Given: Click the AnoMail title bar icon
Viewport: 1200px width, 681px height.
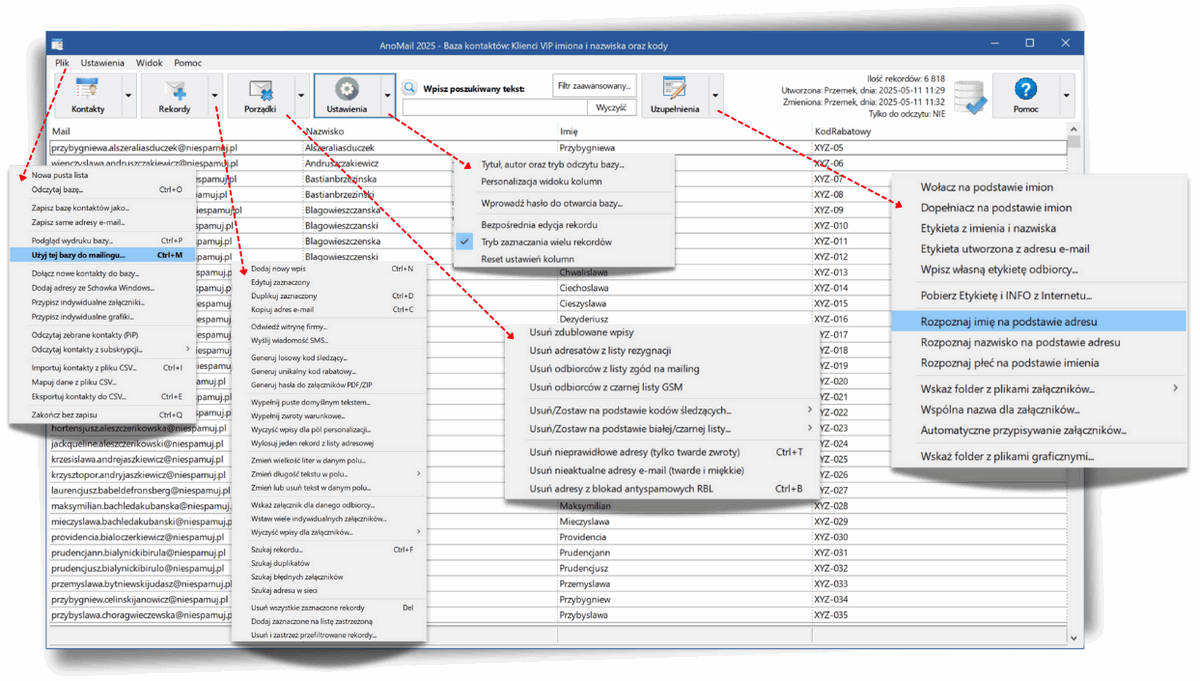Looking at the screenshot, I should pos(58,44).
